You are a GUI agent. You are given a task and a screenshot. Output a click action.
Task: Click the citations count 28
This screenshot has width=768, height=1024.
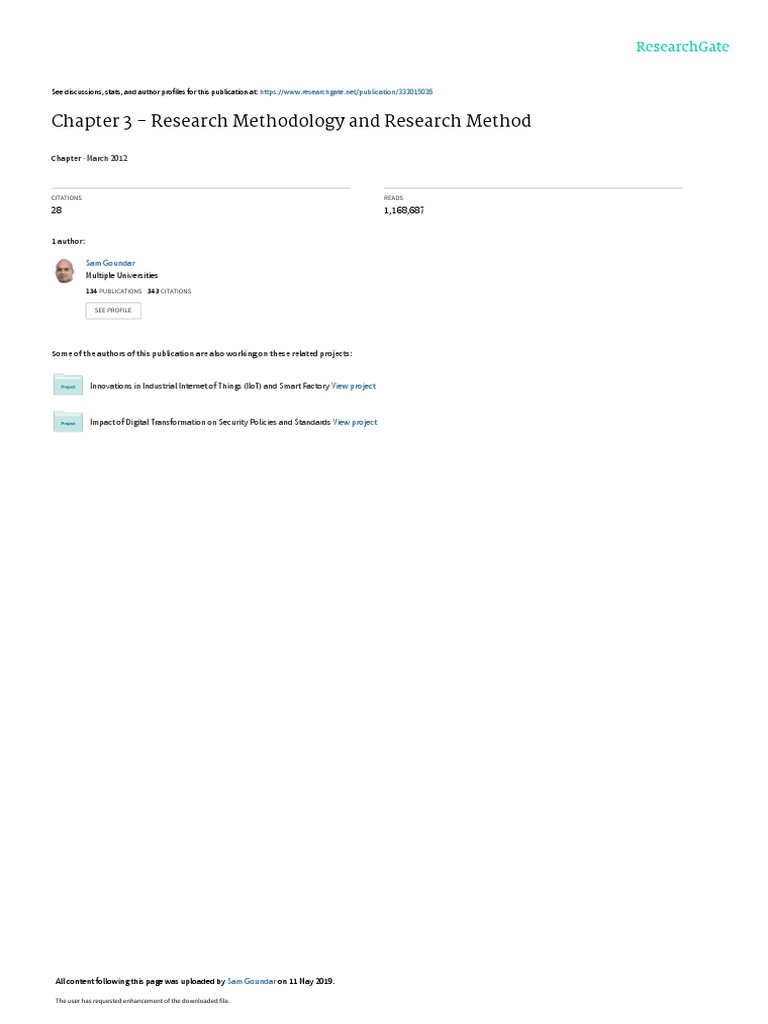click(x=56, y=210)
